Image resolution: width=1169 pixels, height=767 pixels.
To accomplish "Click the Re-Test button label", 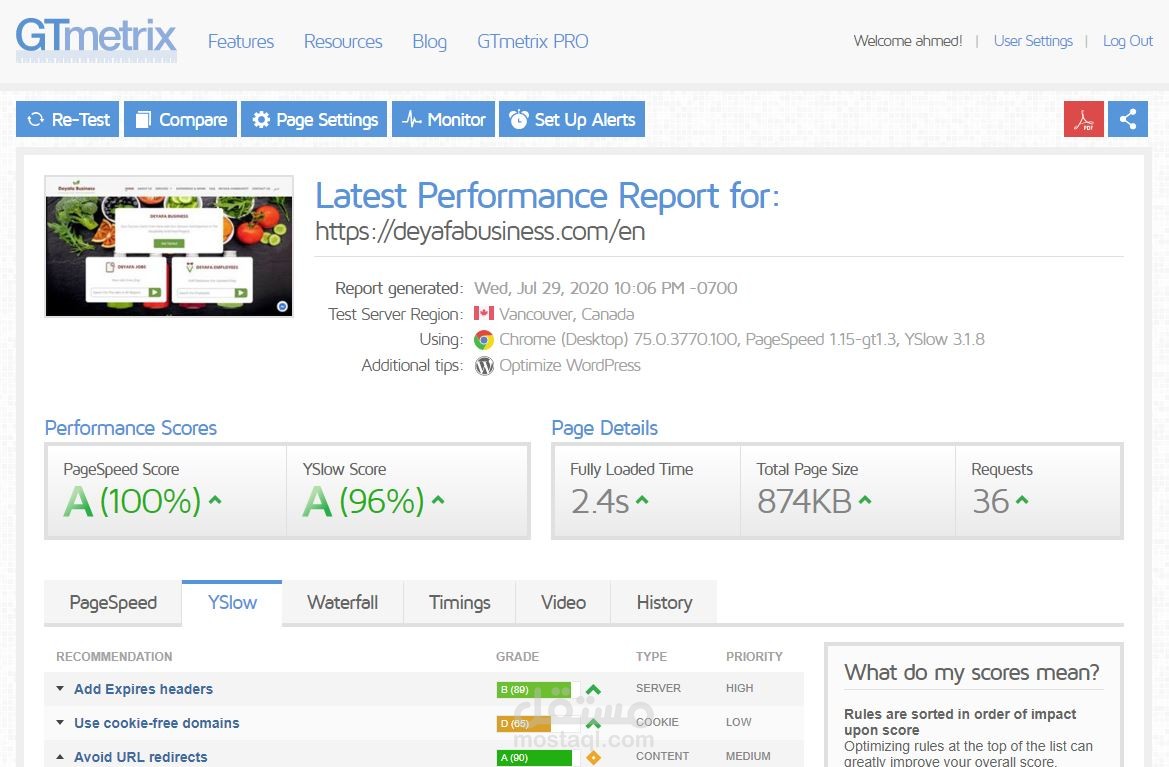I will pos(81,119).
